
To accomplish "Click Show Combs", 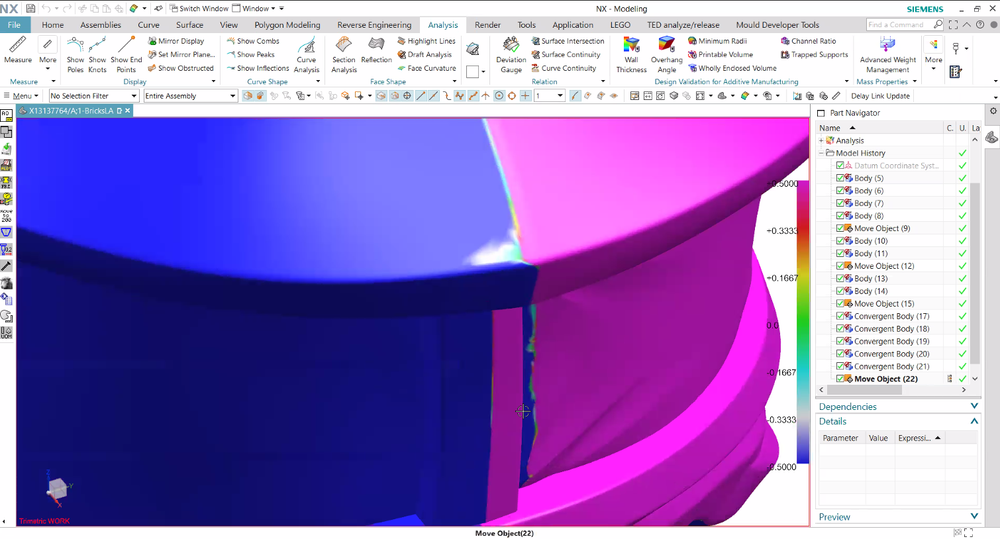I will (253, 41).
